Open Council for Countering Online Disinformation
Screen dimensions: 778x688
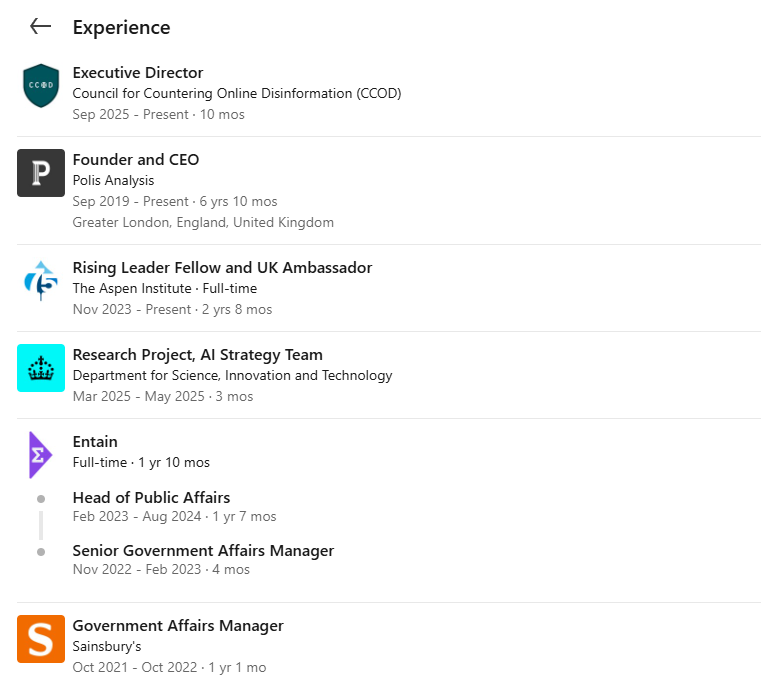237,93
